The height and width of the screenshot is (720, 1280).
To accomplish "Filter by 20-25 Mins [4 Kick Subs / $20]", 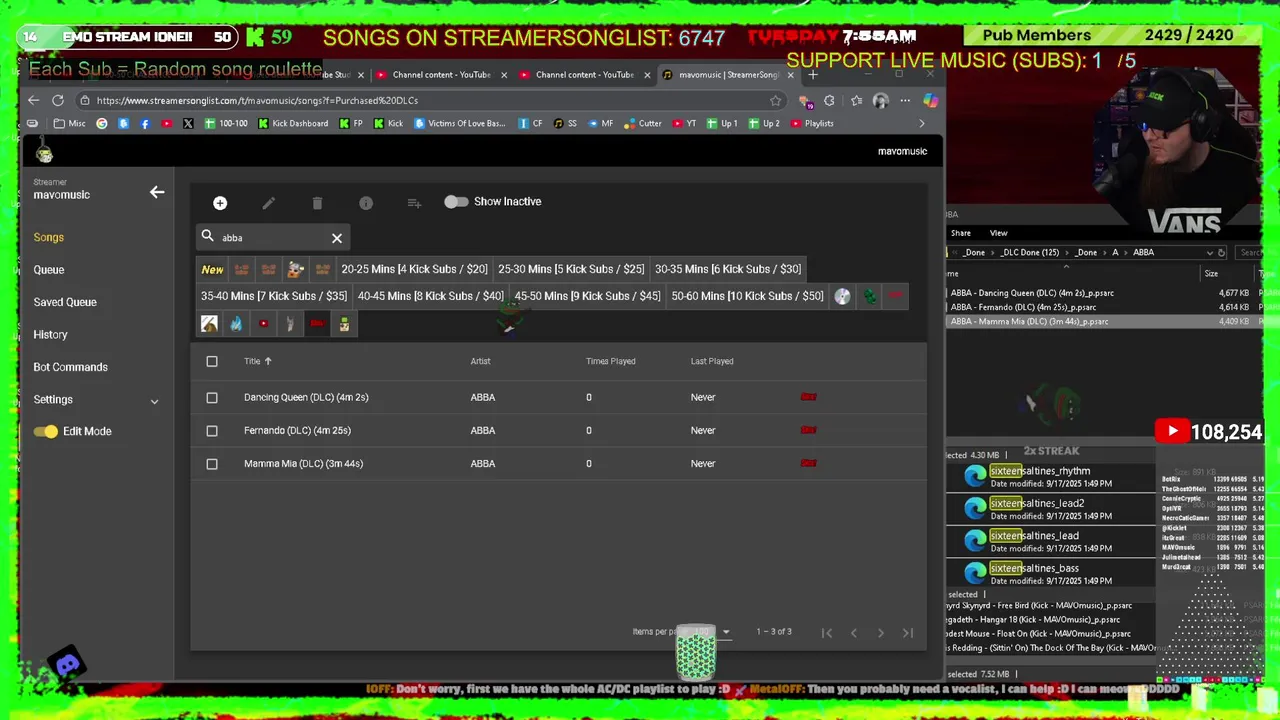I will coord(414,269).
